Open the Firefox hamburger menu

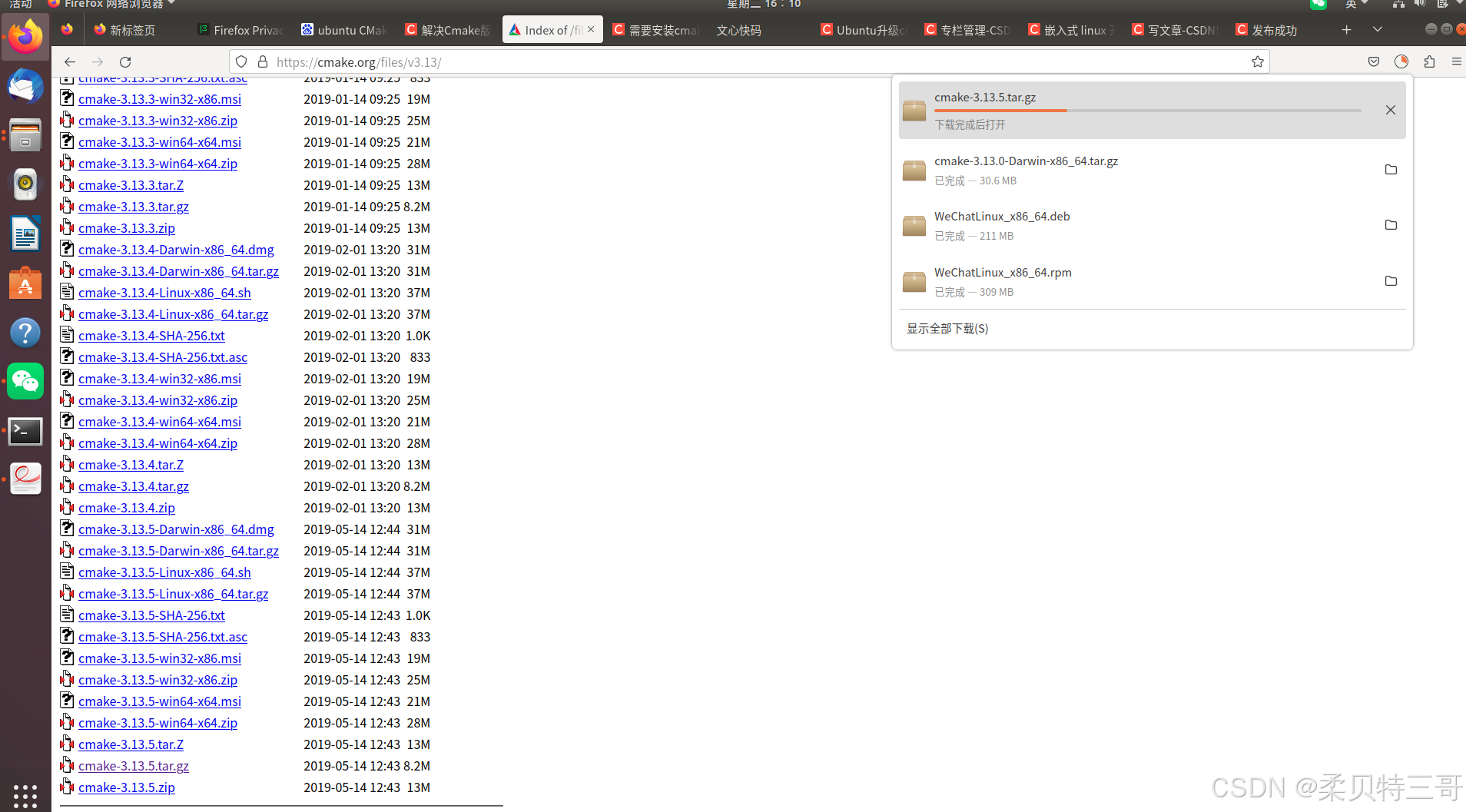[x=1456, y=61]
